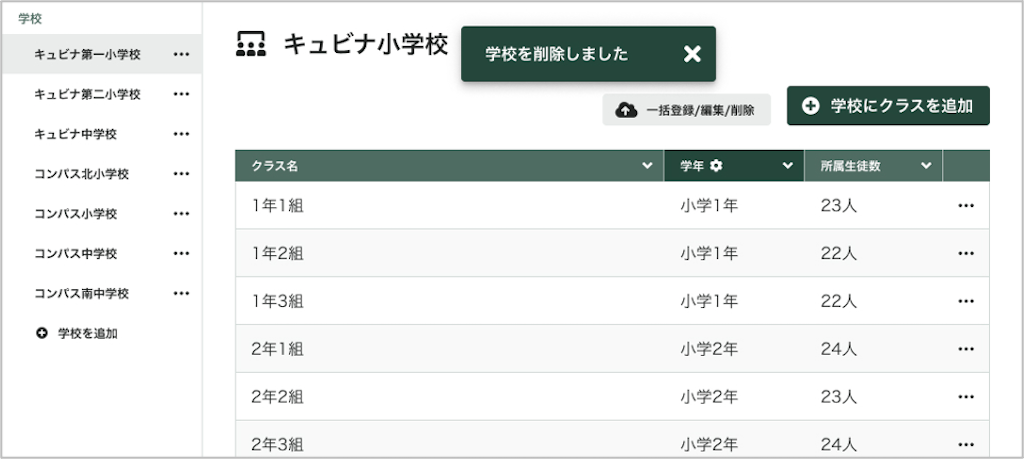Click the キュビナ小学校 page title
The height and width of the screenshot is (459, 1024).
click(x=366, y=44)
